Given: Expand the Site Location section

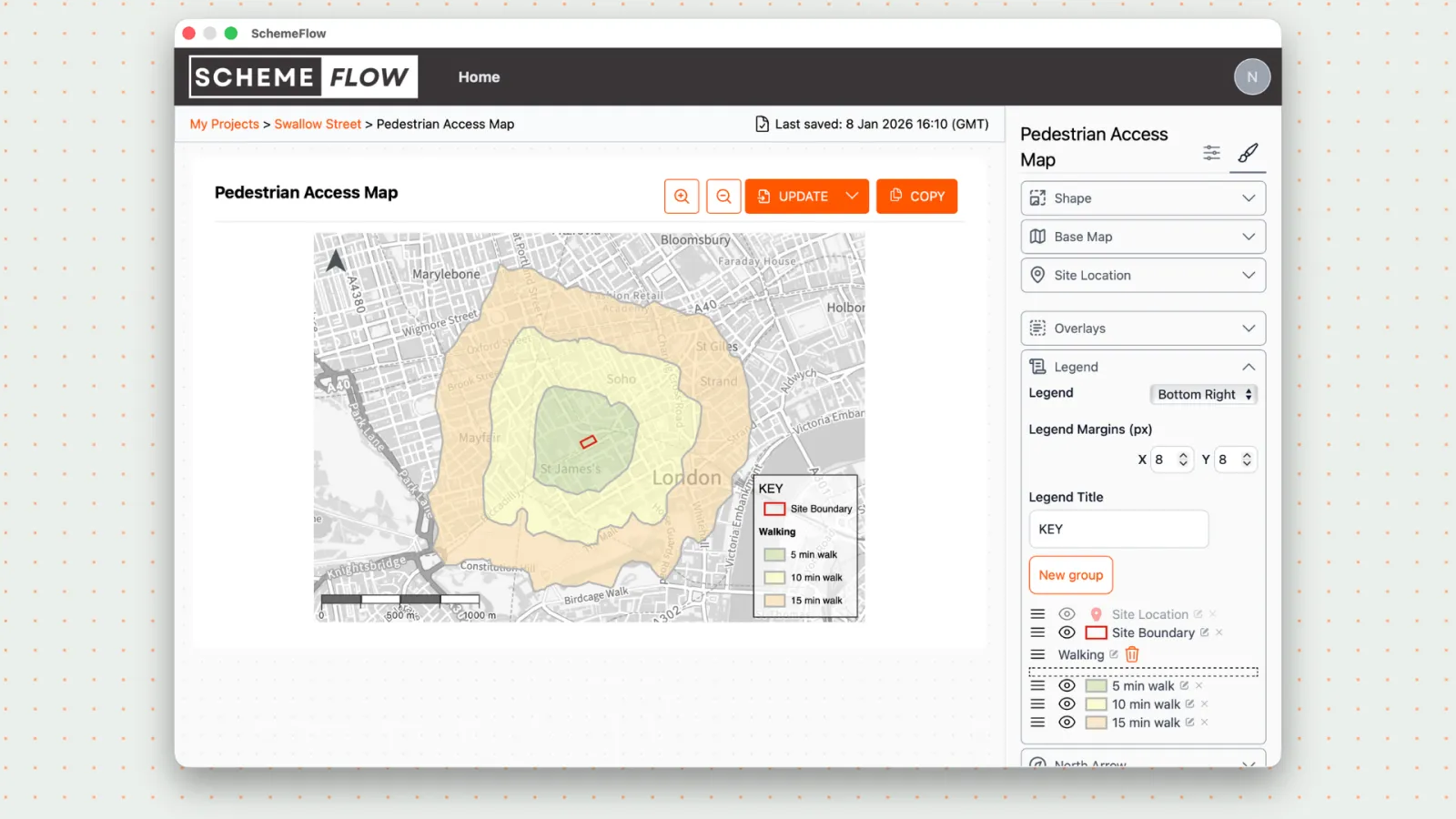Looking at the screenshot, I should coord(1143,275).
